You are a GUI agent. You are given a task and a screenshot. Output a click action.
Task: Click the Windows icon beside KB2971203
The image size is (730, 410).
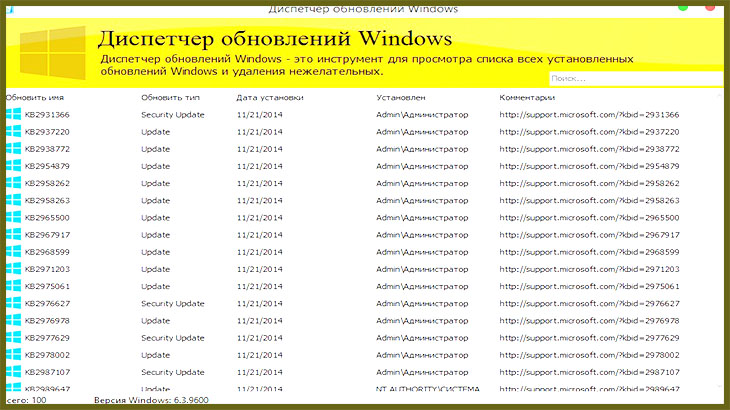click(x=14, y=269)
